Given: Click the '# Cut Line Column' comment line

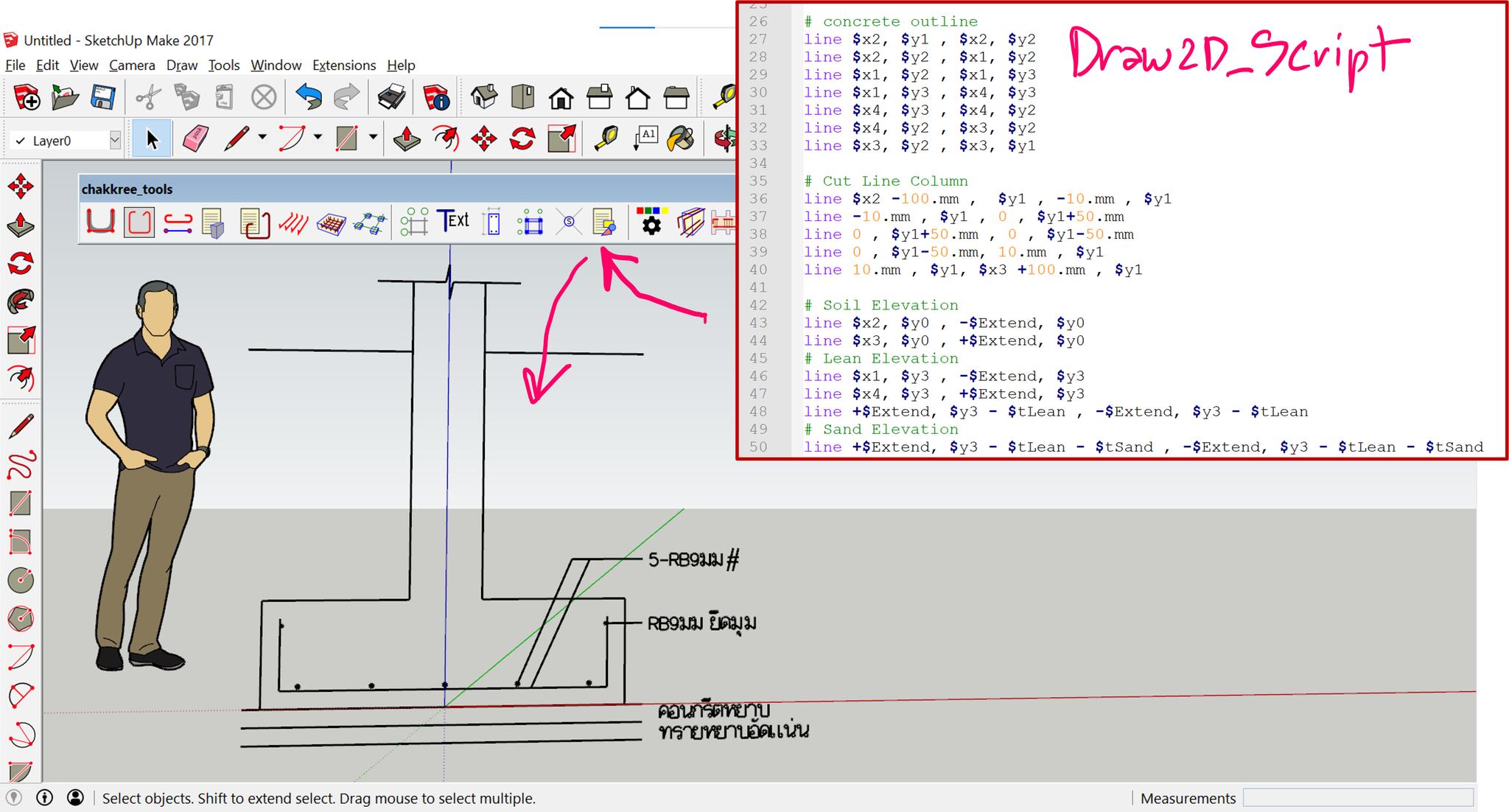Looking at the screenshot, I should [x=886, y=181].
